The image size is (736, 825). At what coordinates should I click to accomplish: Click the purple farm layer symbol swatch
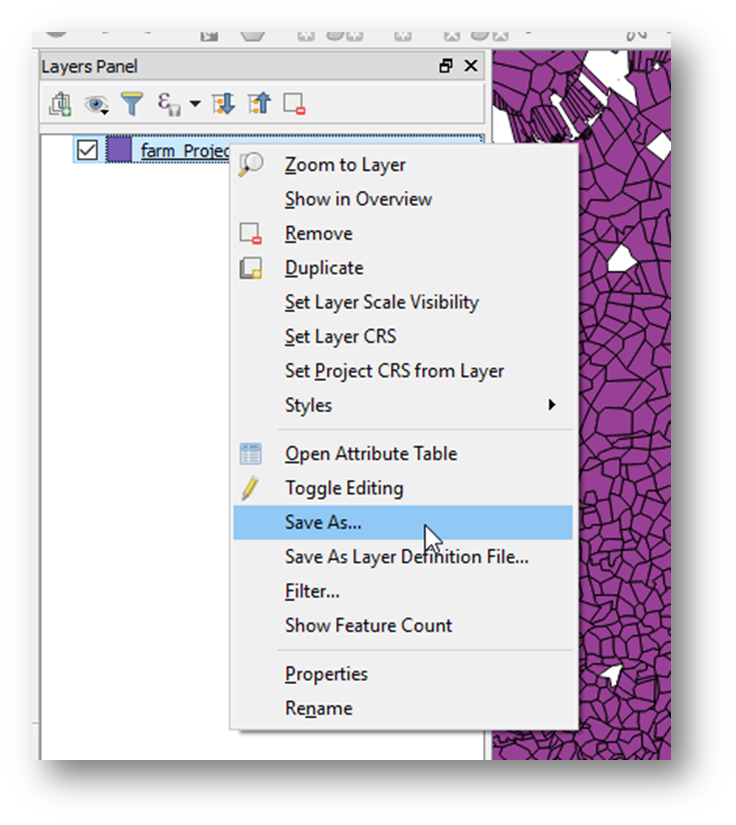[x=119, y=150]
